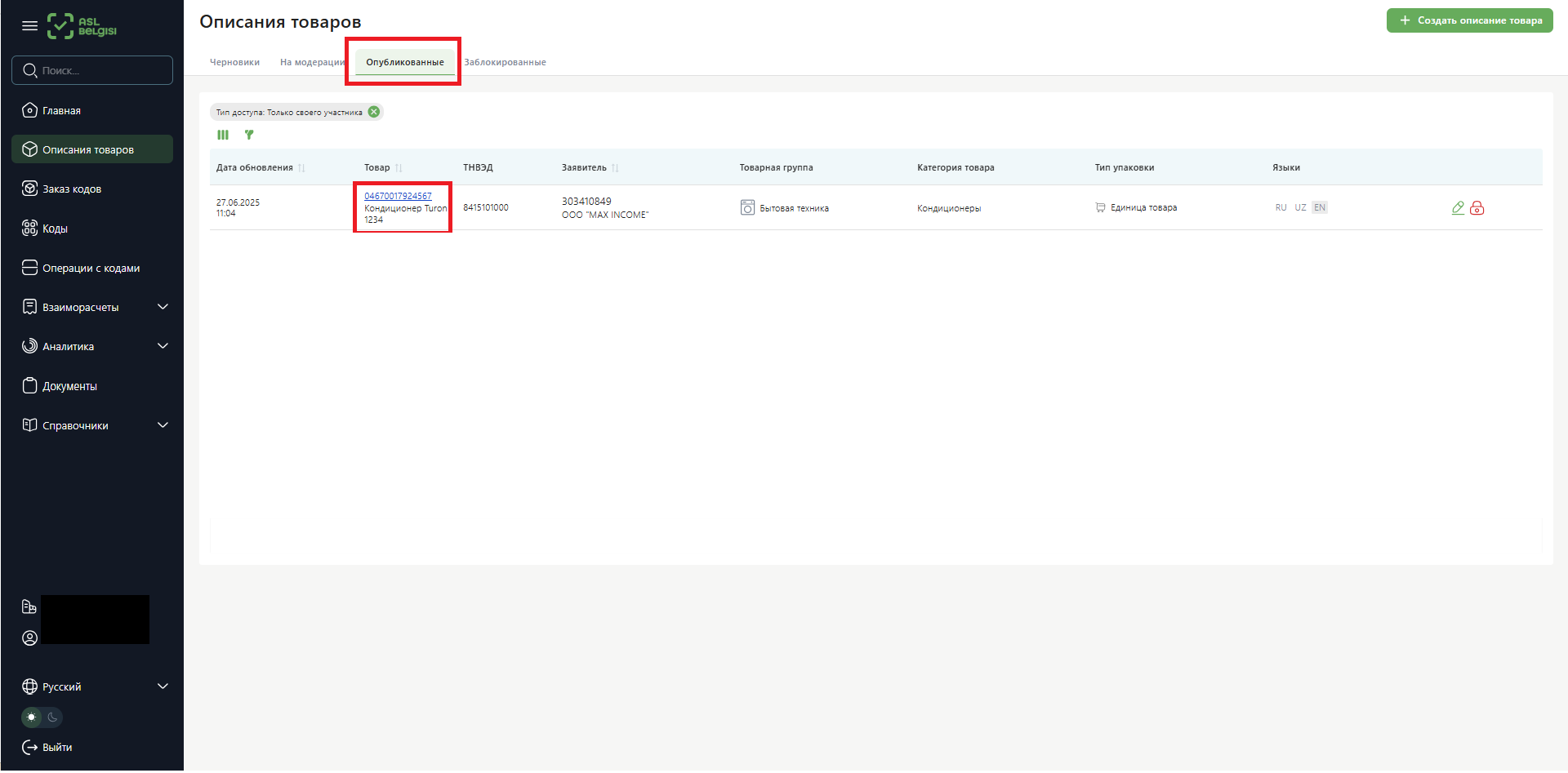The height and width of the screenshot is (773, 1568).
Task: Open Заказ кодов in sidebar
Action: (x=72, y=189)
